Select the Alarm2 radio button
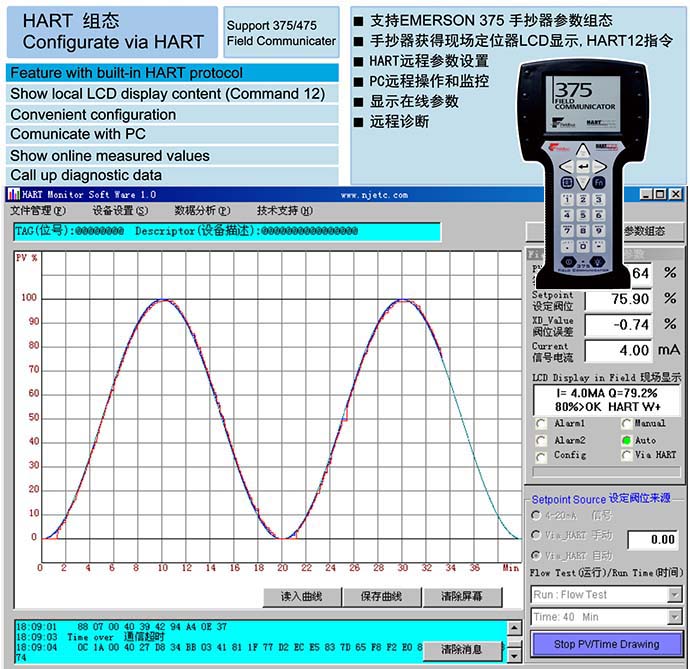690x669 pixels. (541, 441)
